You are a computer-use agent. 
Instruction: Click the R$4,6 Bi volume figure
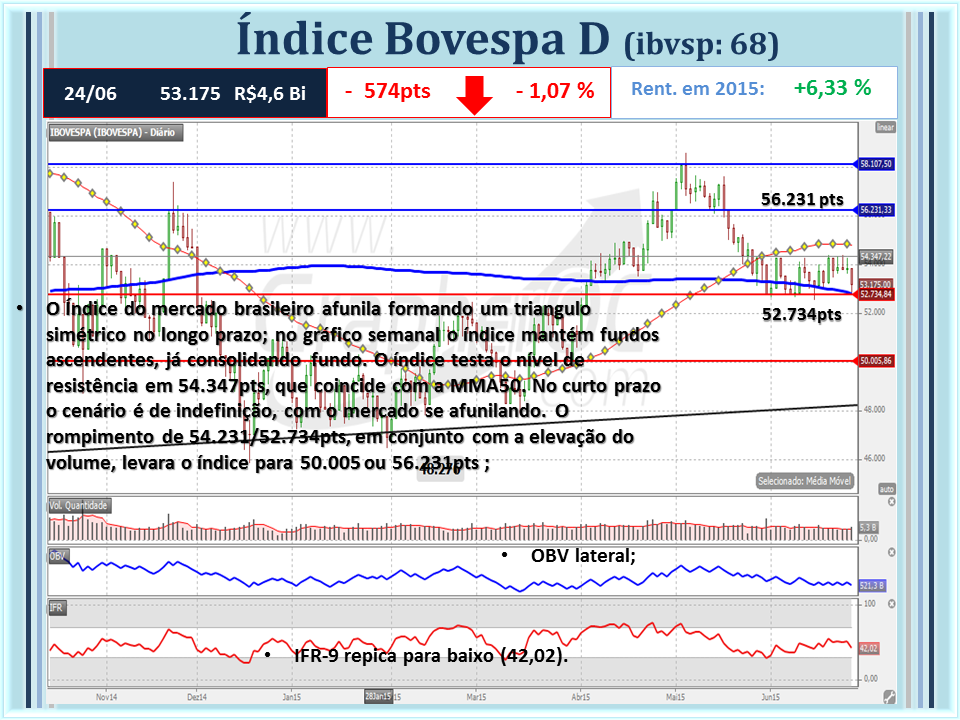pyautogui.click(x=270, y=94)
